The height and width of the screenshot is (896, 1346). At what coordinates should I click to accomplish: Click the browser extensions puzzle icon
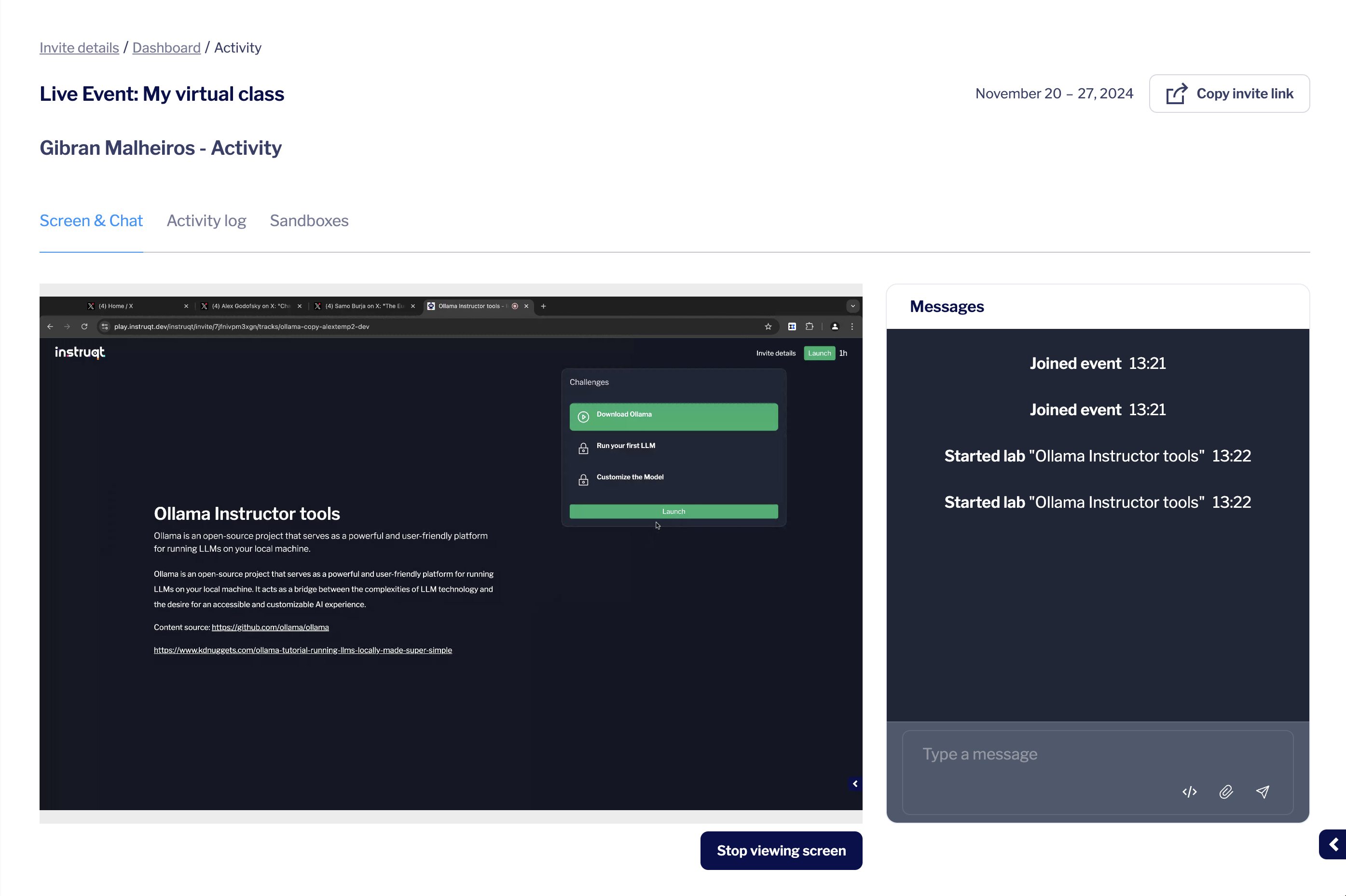[810, 326]
